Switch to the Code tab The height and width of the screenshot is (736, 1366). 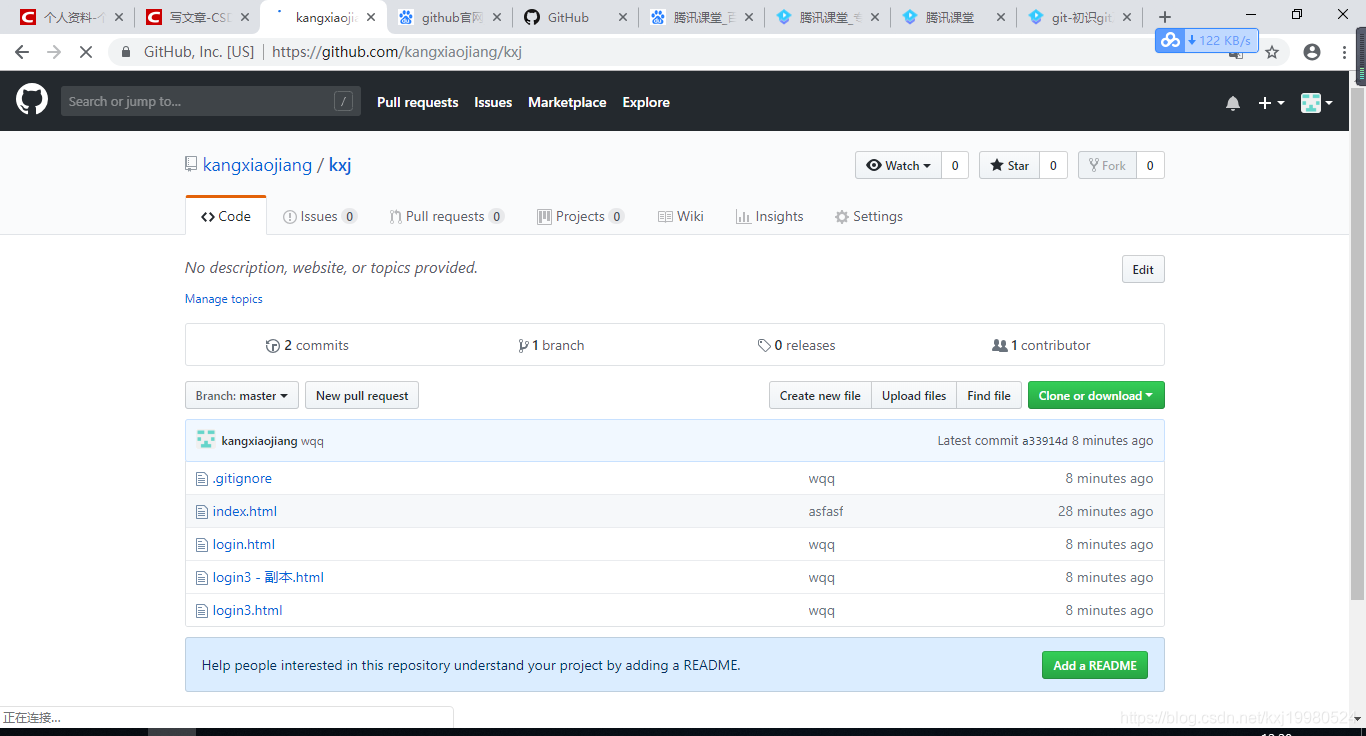tap(226, 216)
